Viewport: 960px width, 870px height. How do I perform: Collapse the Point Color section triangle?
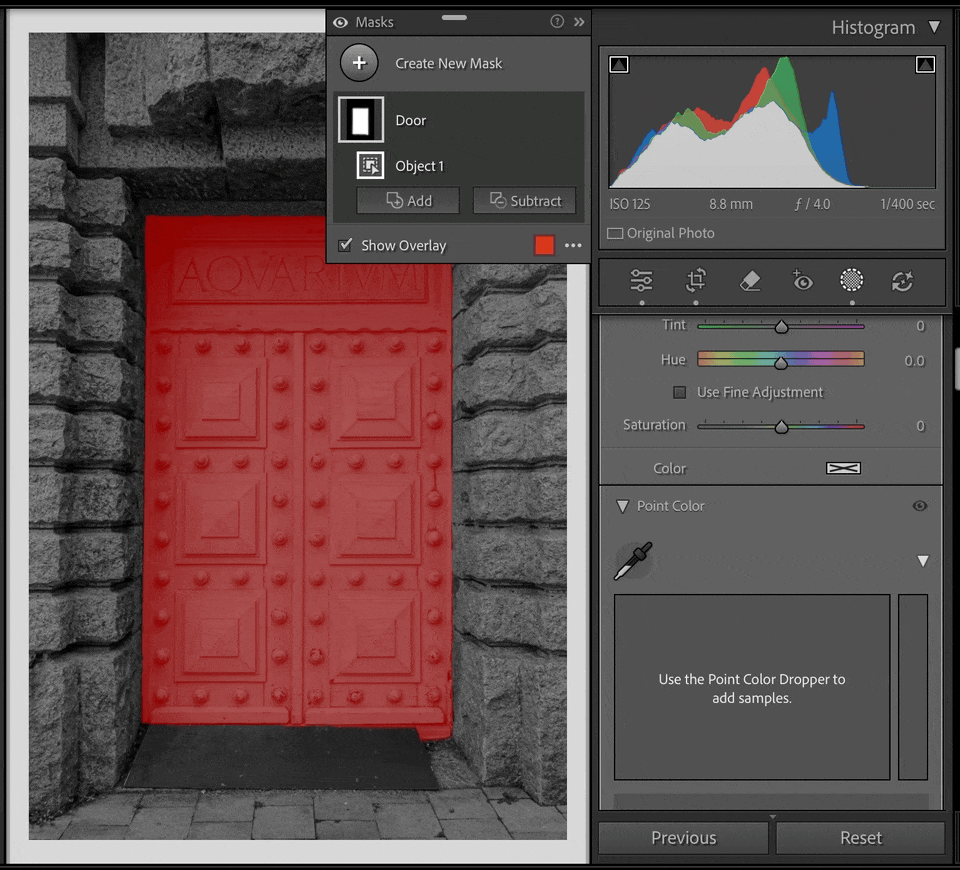click(x=623, y=506)
